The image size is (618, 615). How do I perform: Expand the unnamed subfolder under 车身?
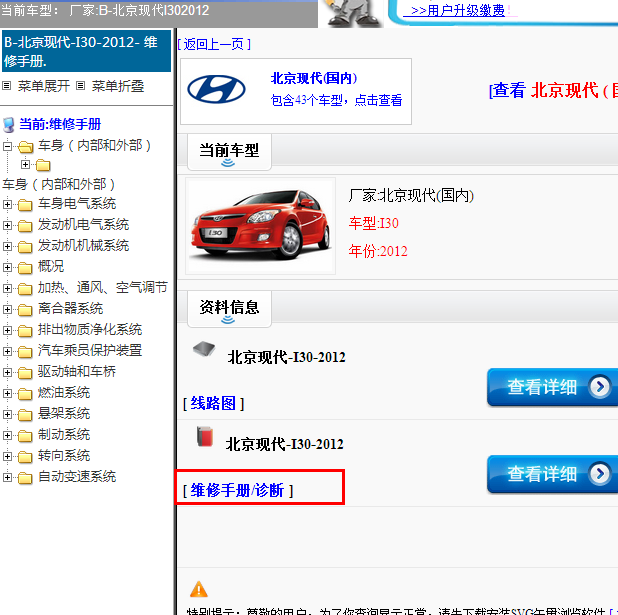click(x=25, y=164)
